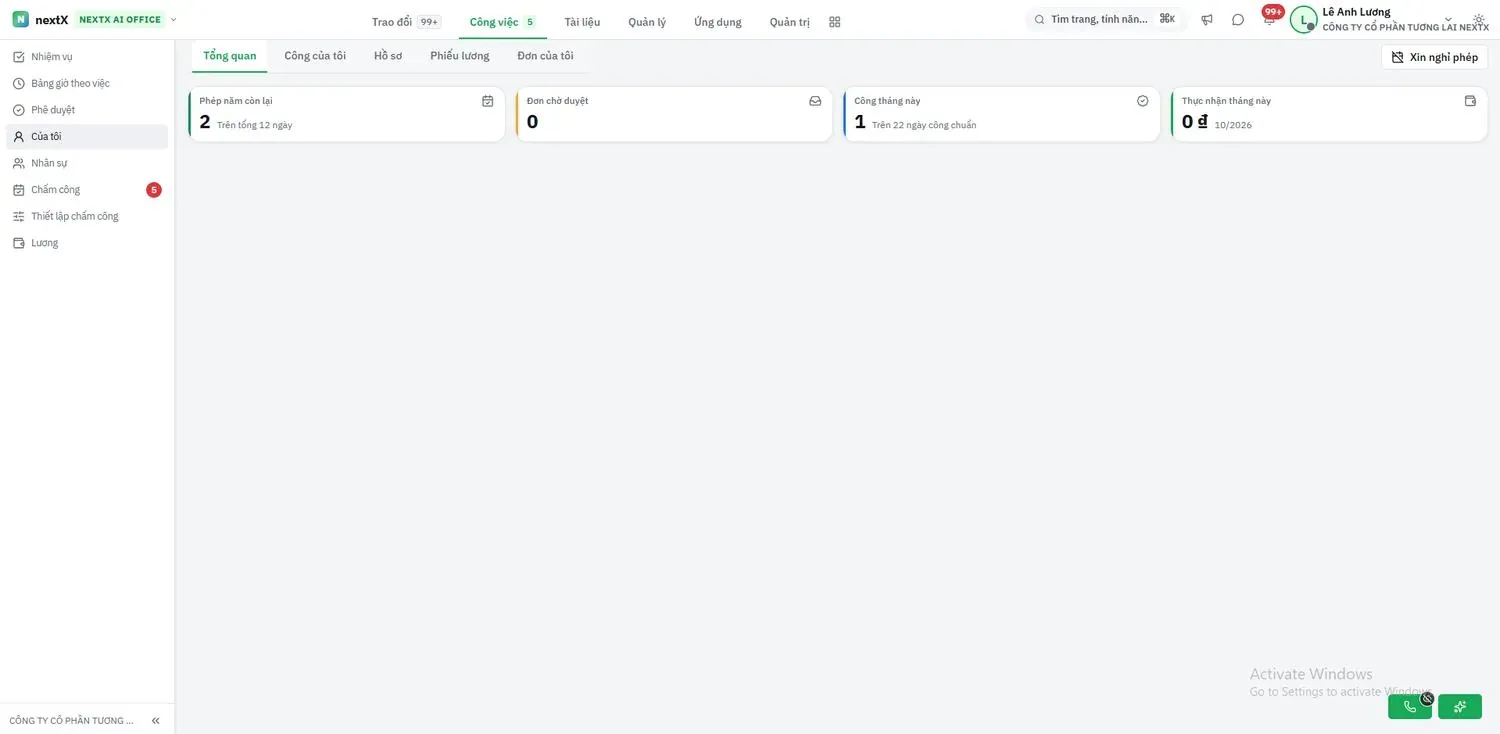The image size is (1500, 734).
Task: Click the Công tháng này card
Action: (x=1002, y=114)
